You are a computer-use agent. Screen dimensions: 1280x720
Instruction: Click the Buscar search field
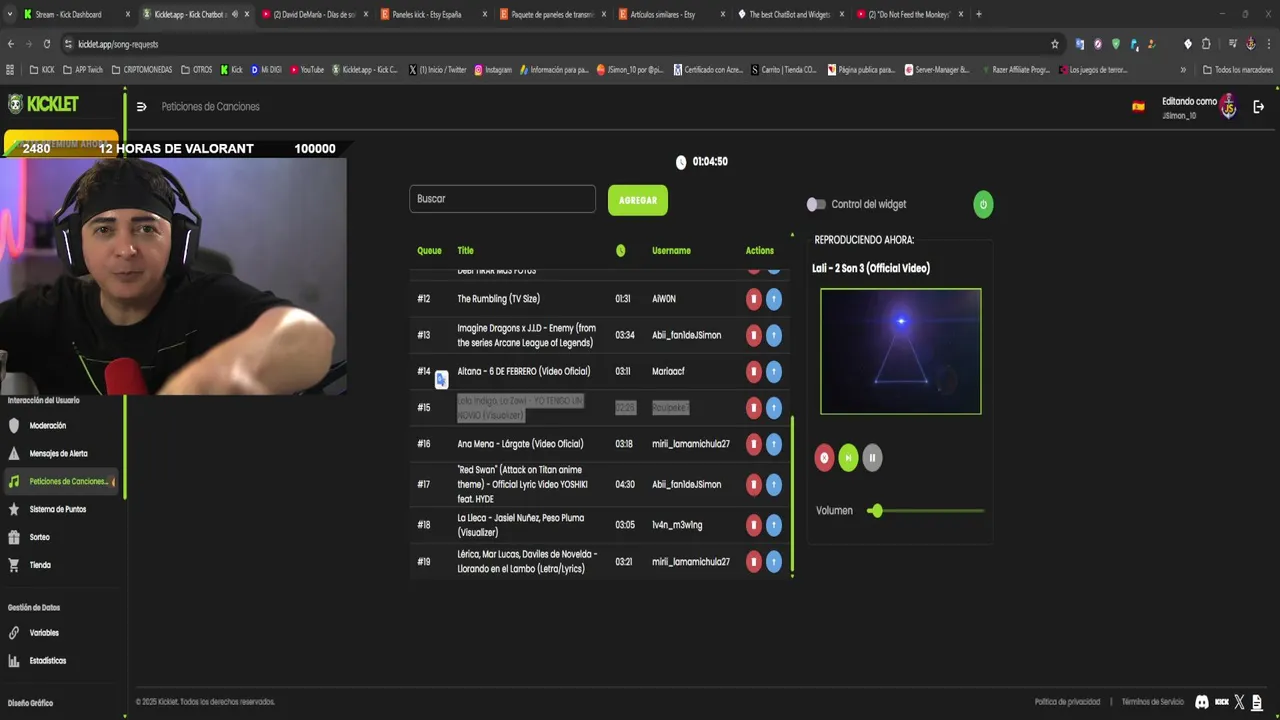502,199
